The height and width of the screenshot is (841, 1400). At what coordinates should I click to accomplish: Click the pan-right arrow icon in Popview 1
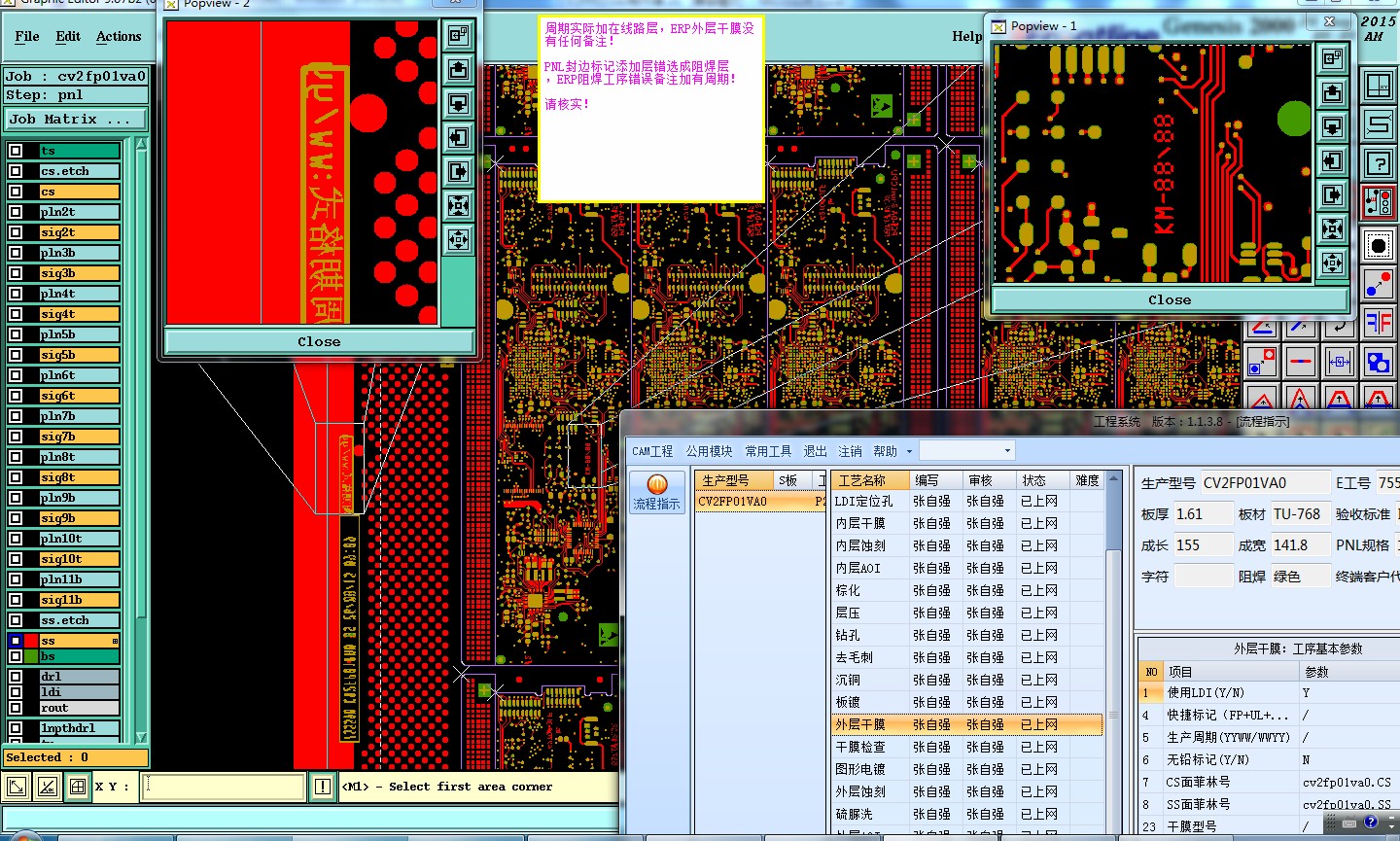1332,194
